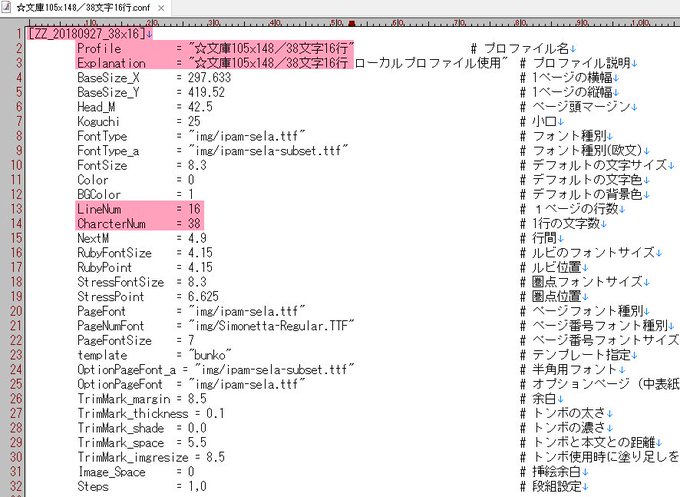Click the comment # テンプレート指定

pyautogui.click(x=575, y=355)
